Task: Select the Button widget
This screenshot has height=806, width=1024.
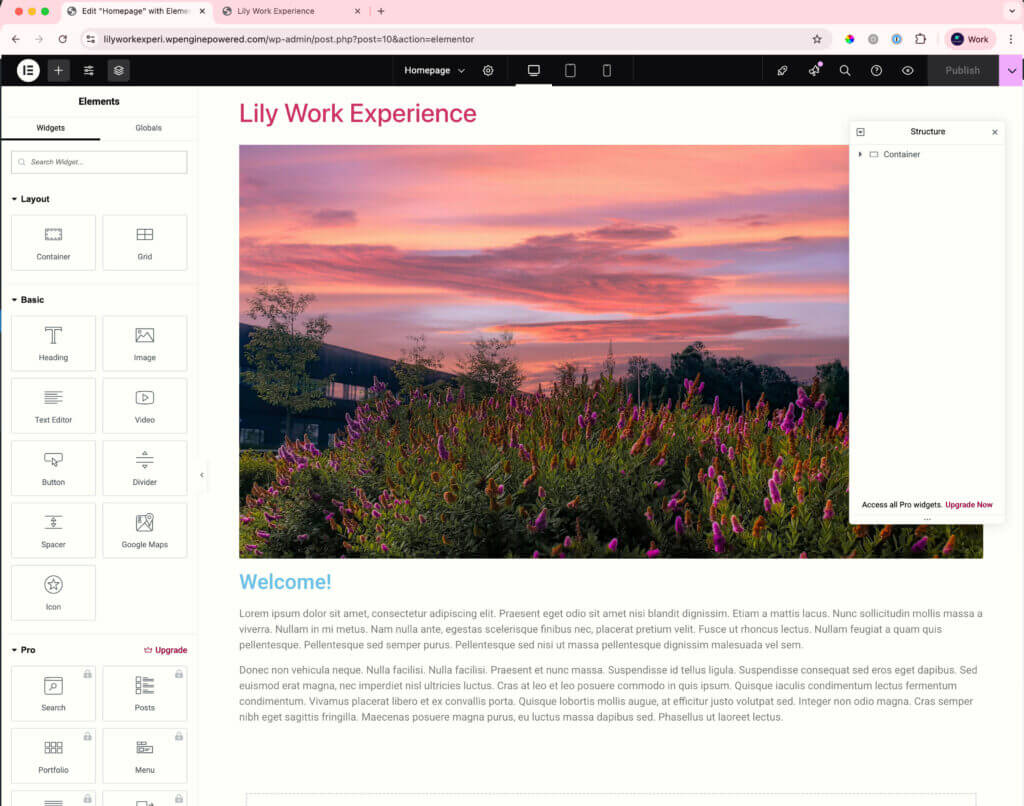Action: tap(54, 468)
